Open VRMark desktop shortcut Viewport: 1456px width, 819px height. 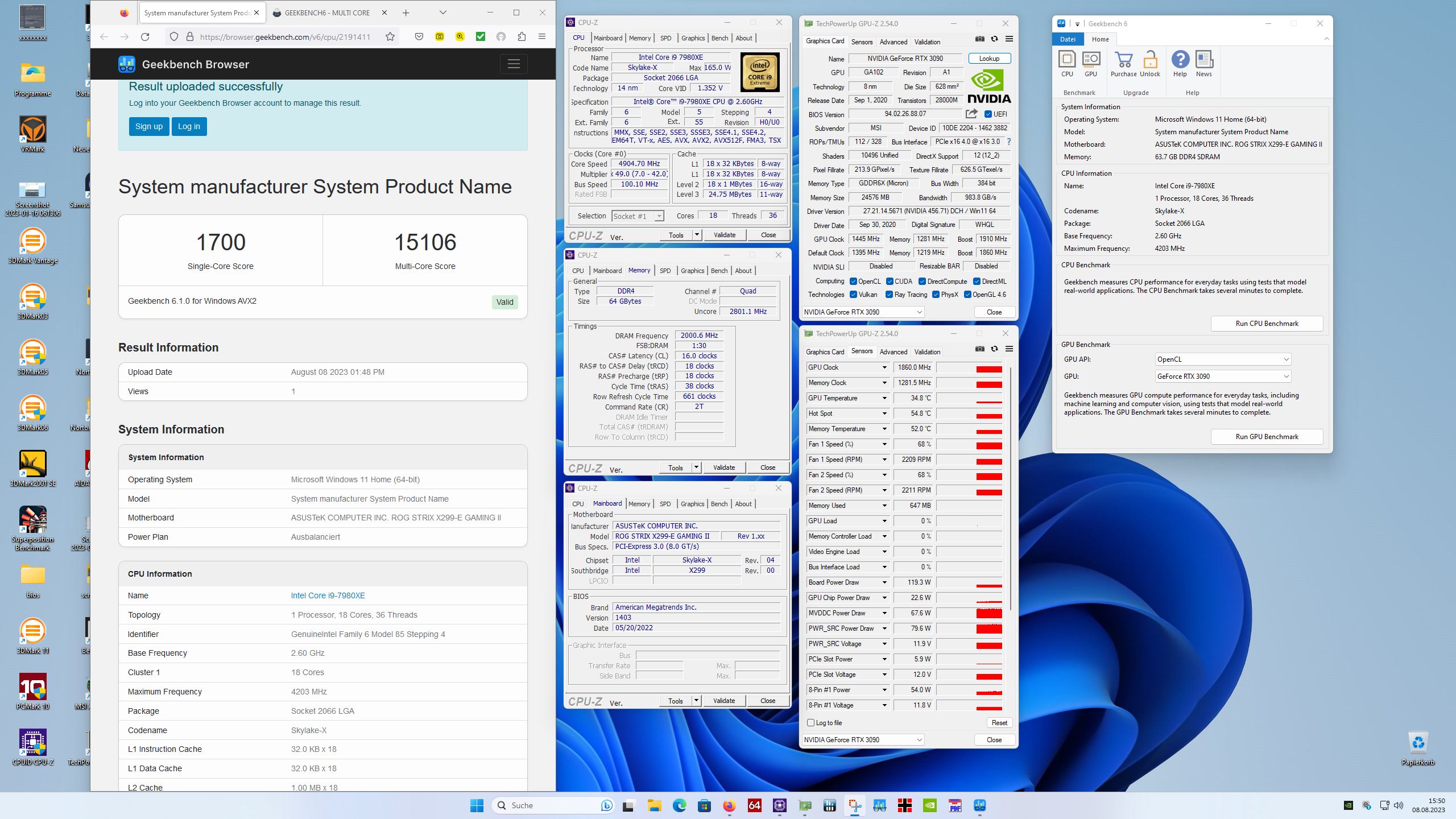point(32,134)
